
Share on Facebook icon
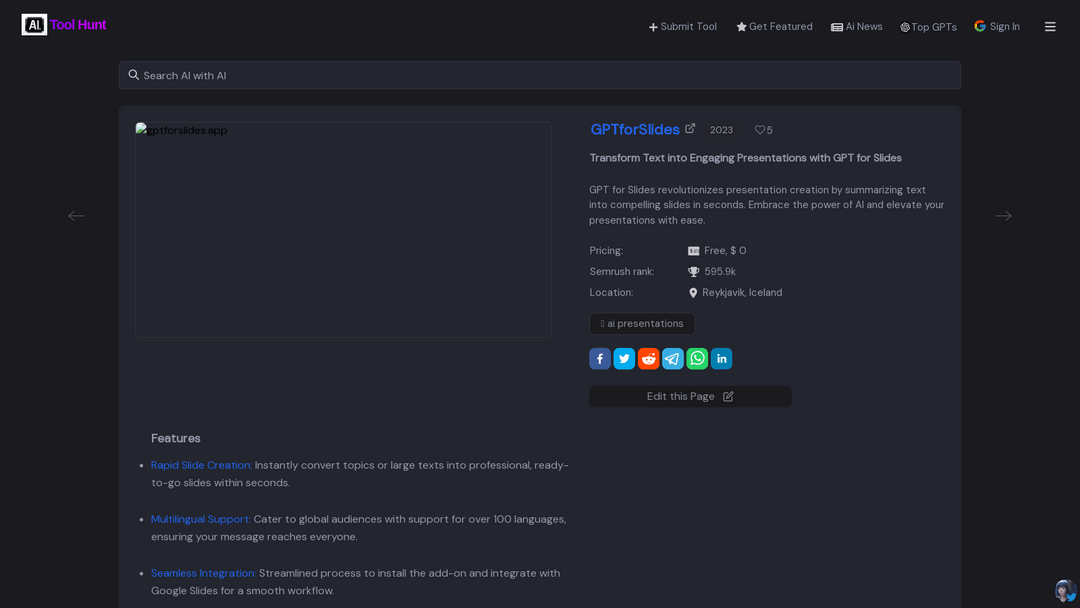point(600,359)
